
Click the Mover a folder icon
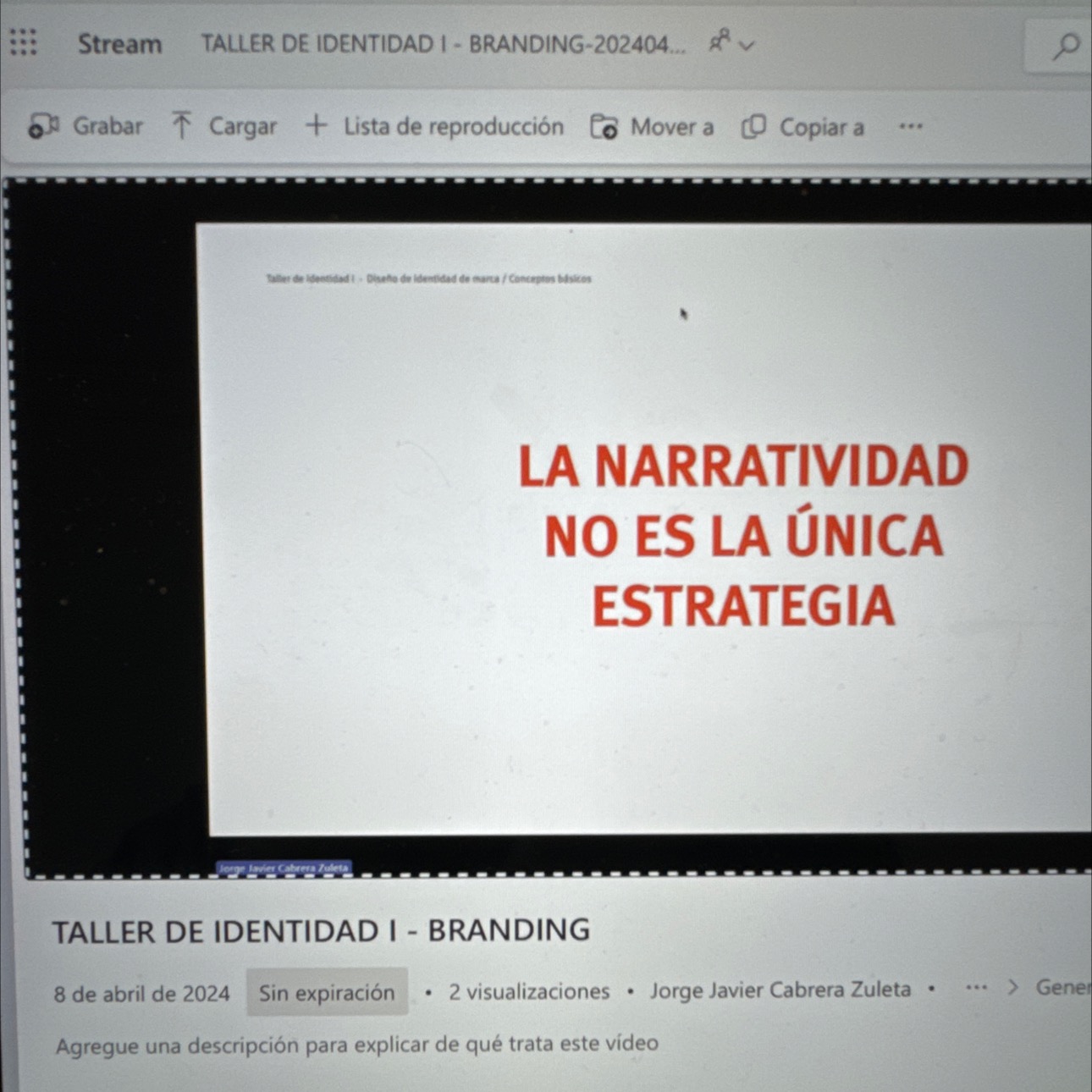604,127
